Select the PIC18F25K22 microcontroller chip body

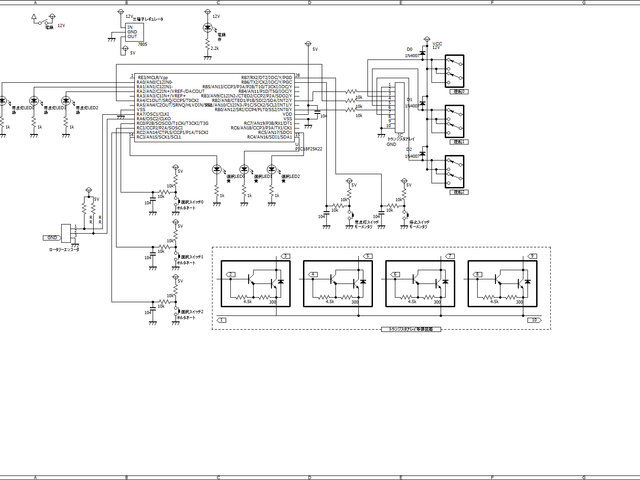pos(214,109)
